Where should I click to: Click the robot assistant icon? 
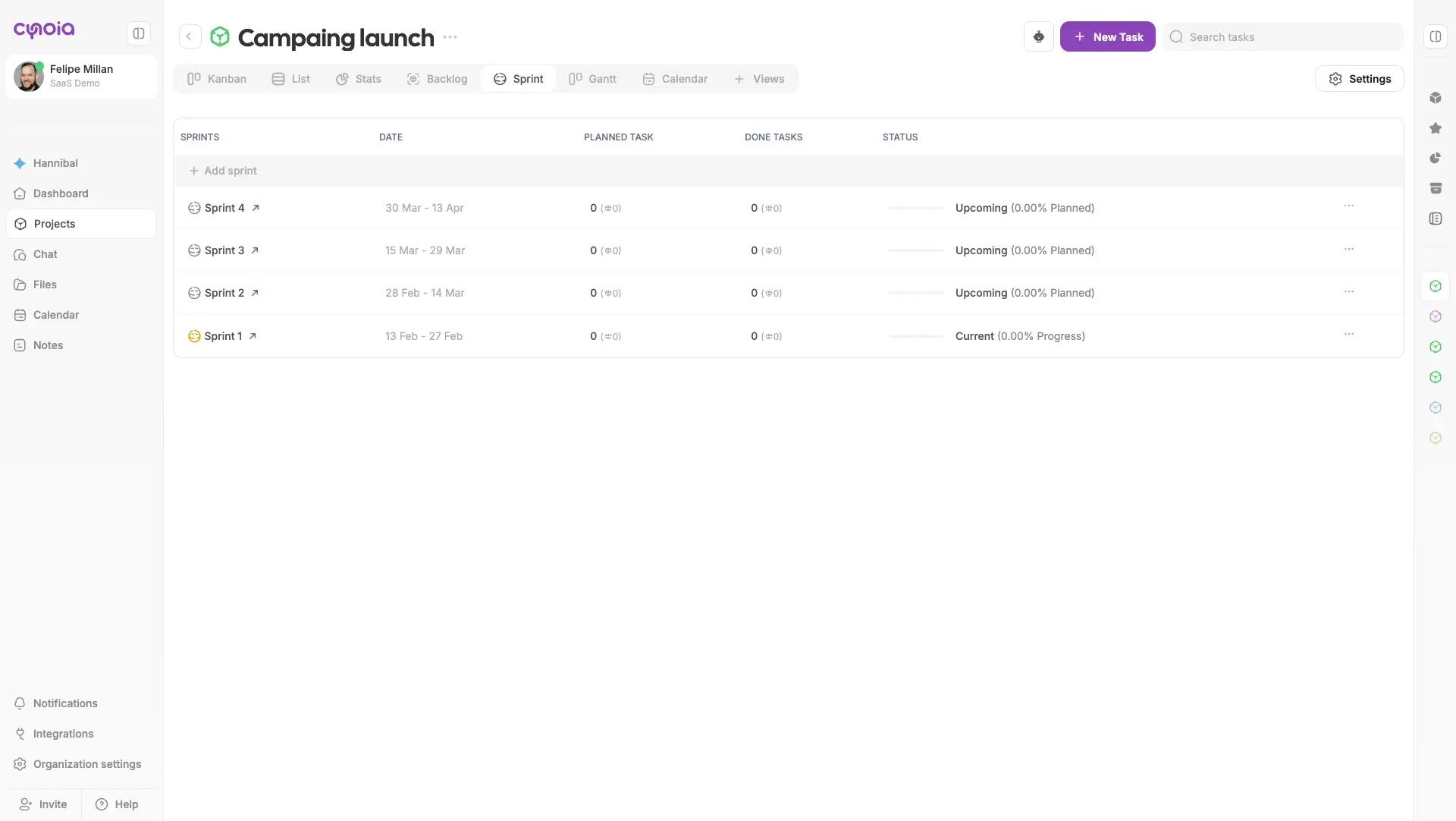point(1038,36)
